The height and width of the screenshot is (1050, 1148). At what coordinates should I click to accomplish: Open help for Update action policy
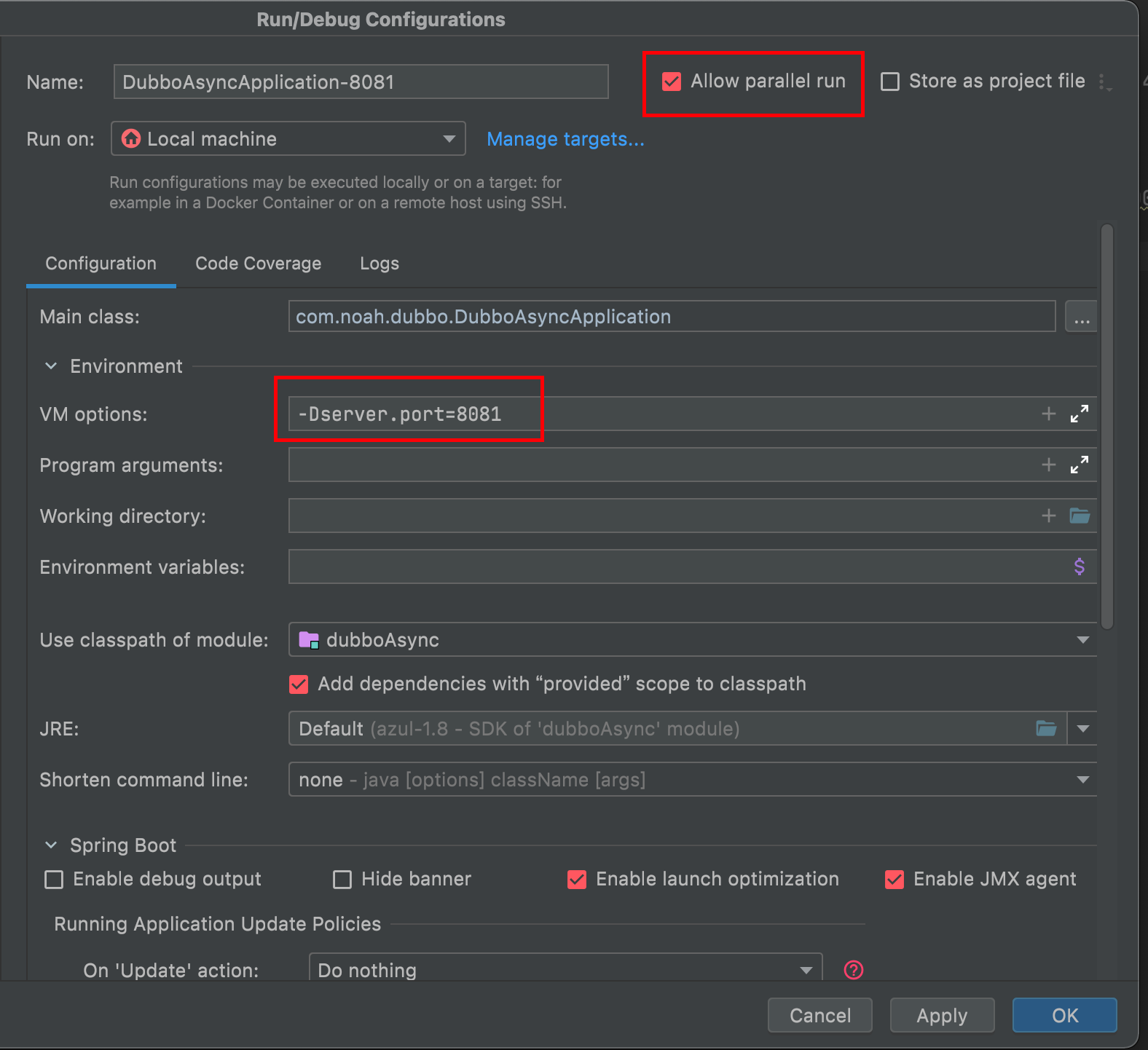pyautogui.click(x=854, y=970)
